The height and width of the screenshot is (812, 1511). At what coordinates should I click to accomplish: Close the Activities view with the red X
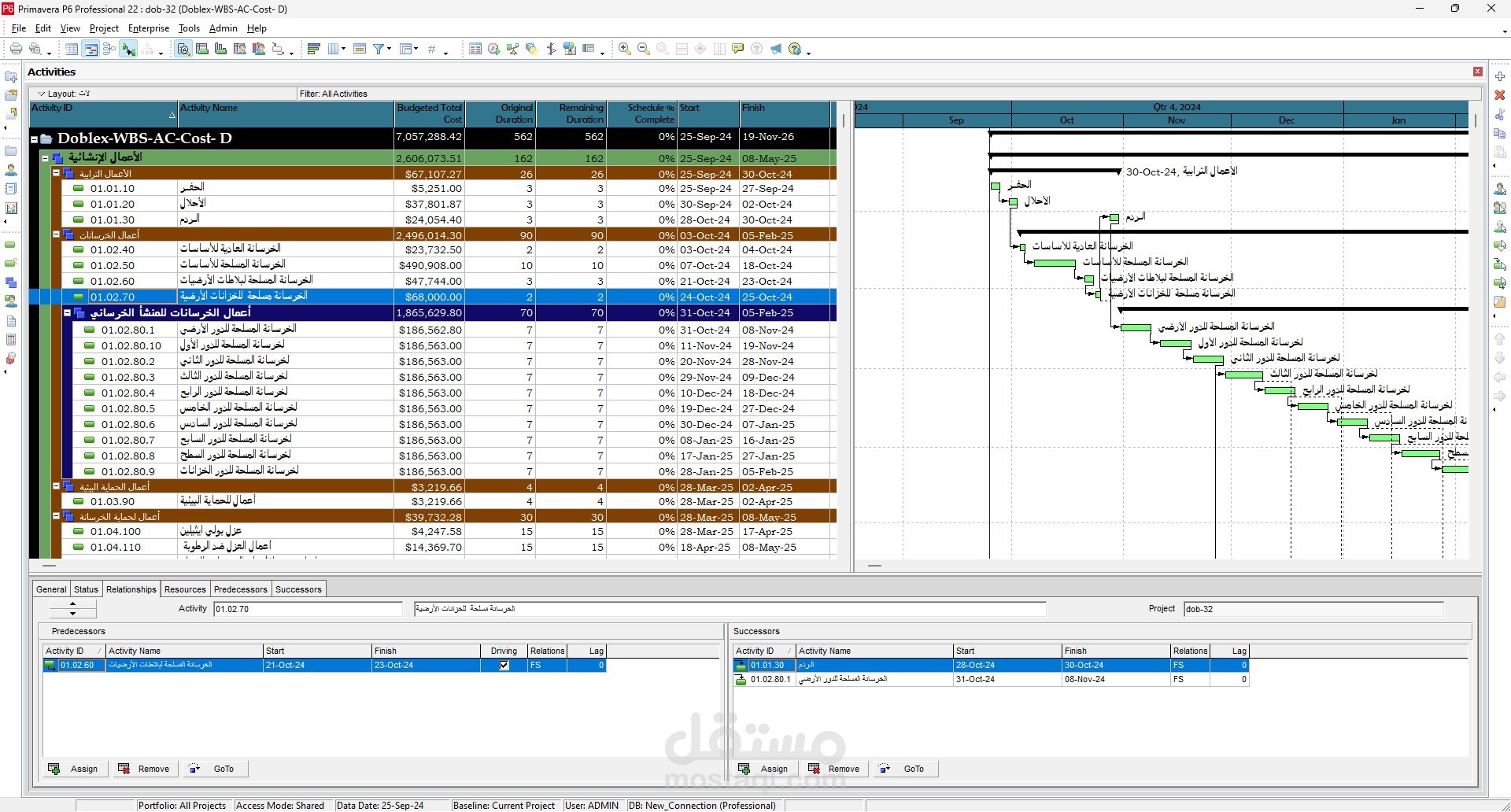[x=1478, y=72]
